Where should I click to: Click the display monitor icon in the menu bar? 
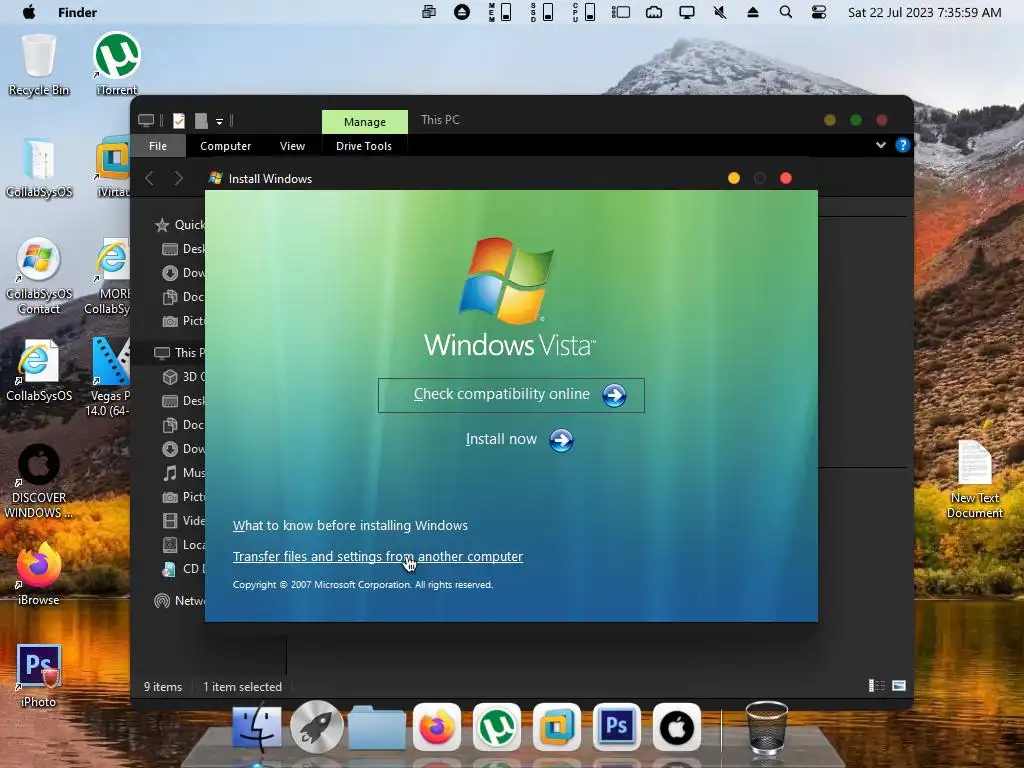[686, 12]
